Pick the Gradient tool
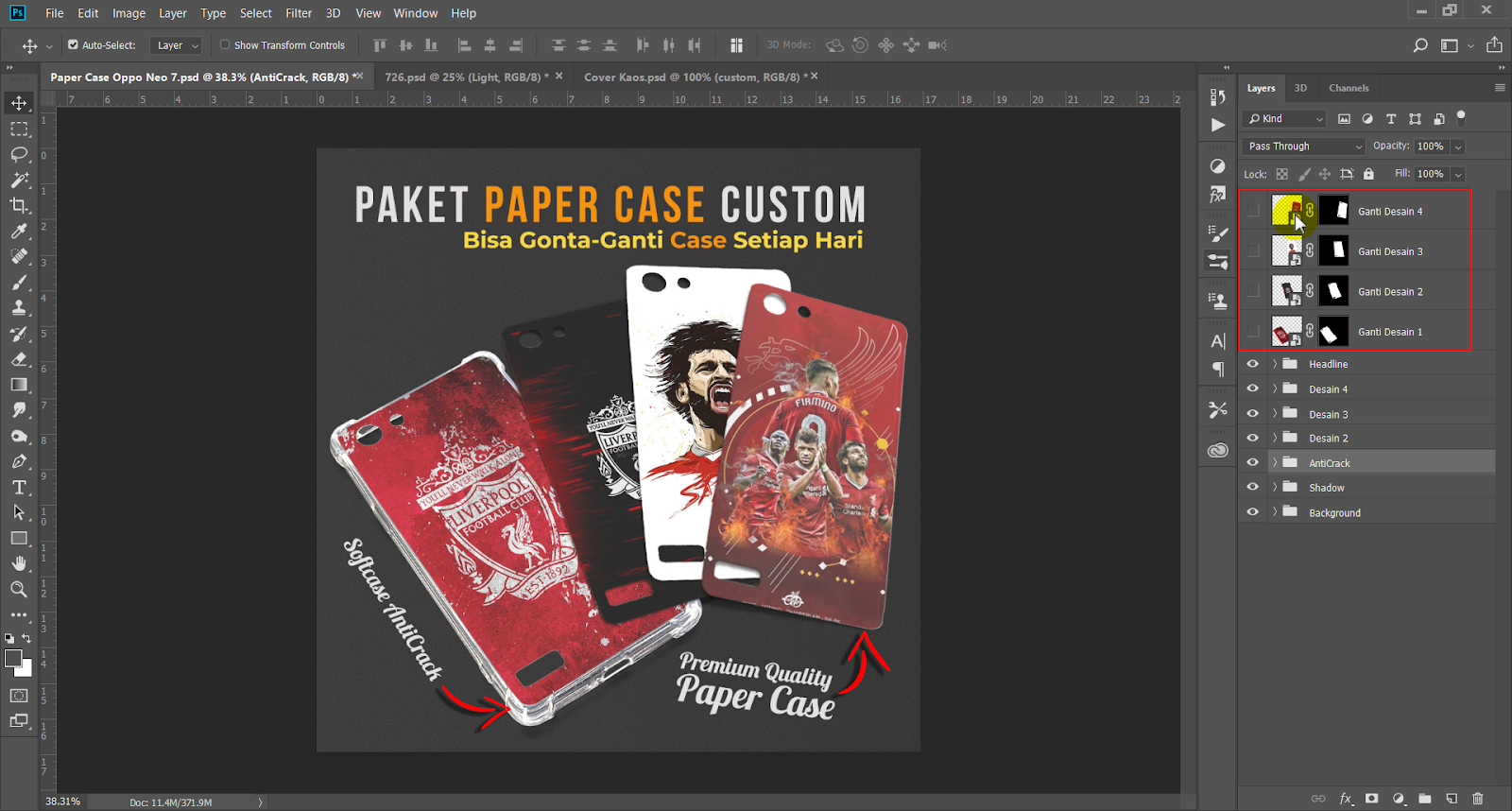1512x811 pixels. click(19, 385)
